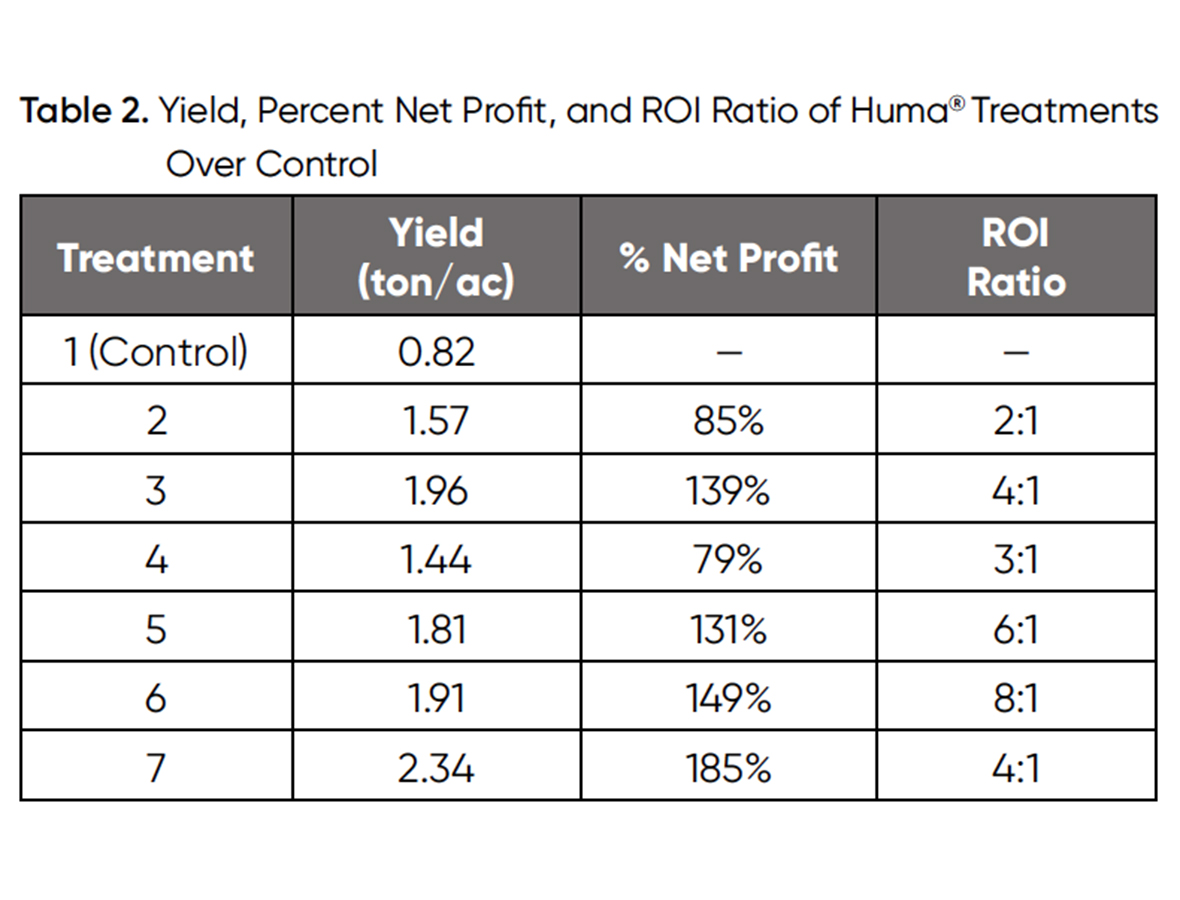1180x900 pixels.
Task: Click the 2:1 ROI ratio cell
Action: click(x=1016, y=421)
